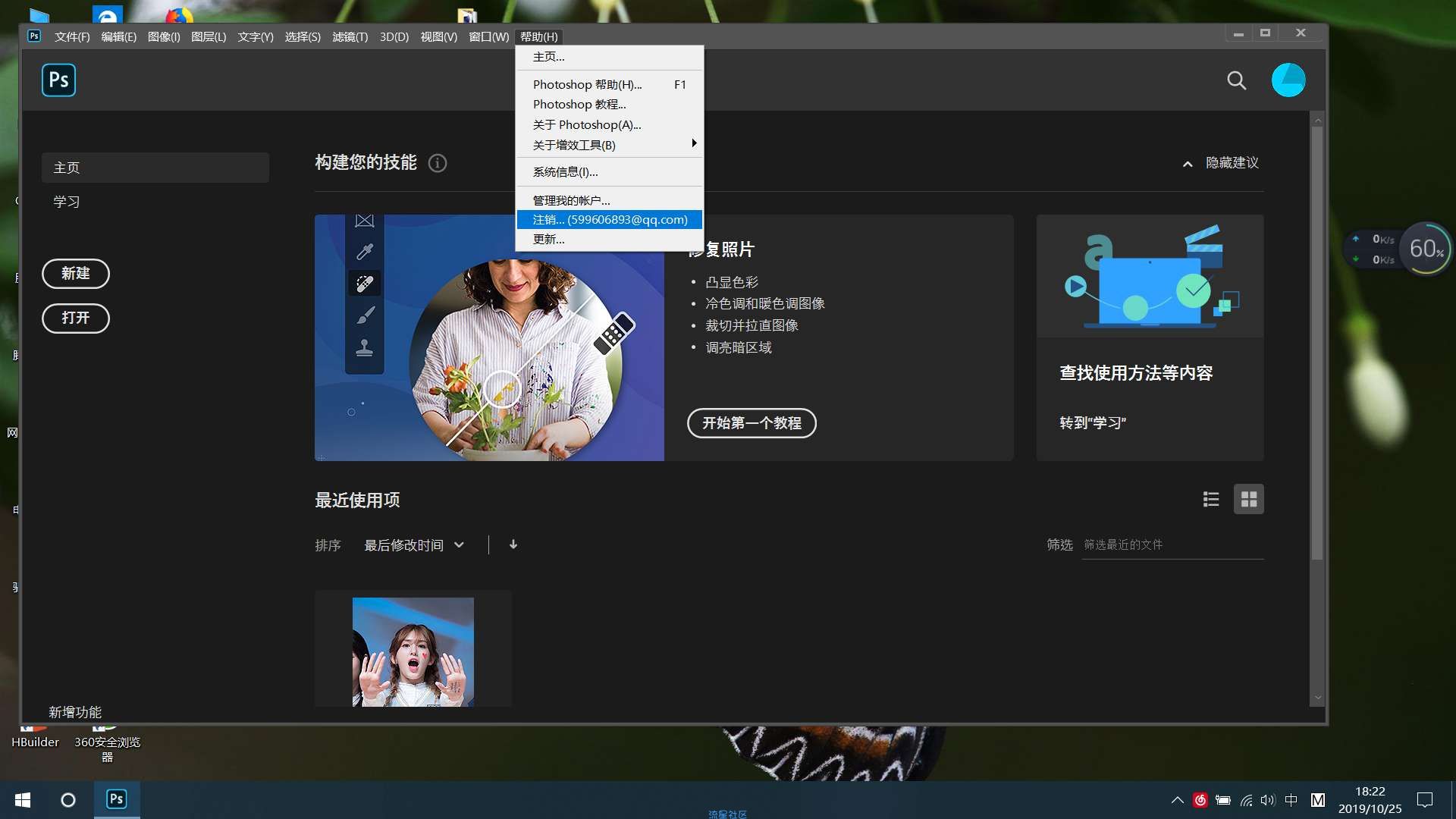Click the info icon beside 构建您的技能
1456x819 pixels.
[x=438, y=163]
